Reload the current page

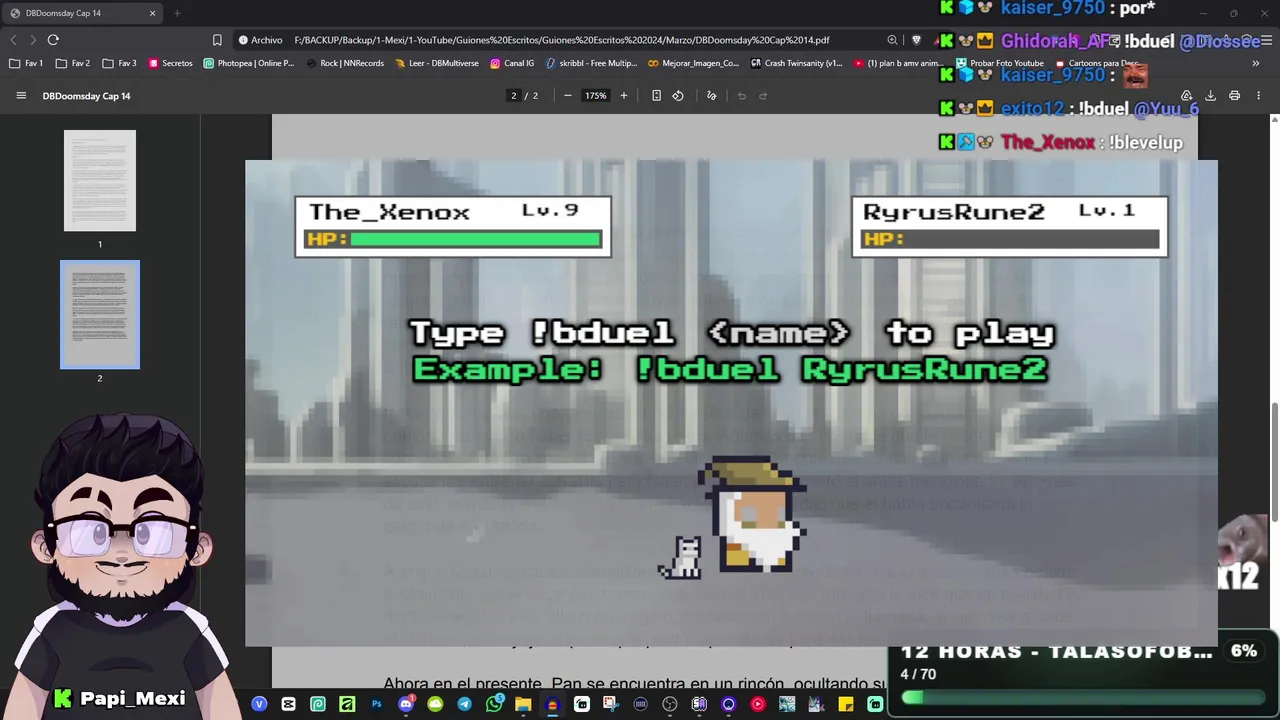click(x=53, y=40)
